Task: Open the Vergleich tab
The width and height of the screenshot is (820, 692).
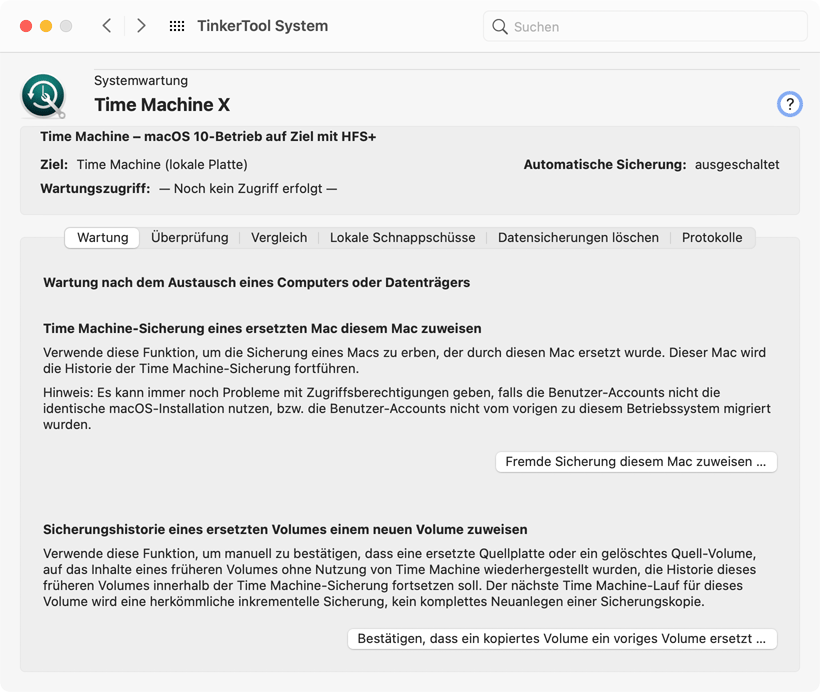Action: [279, 237]
